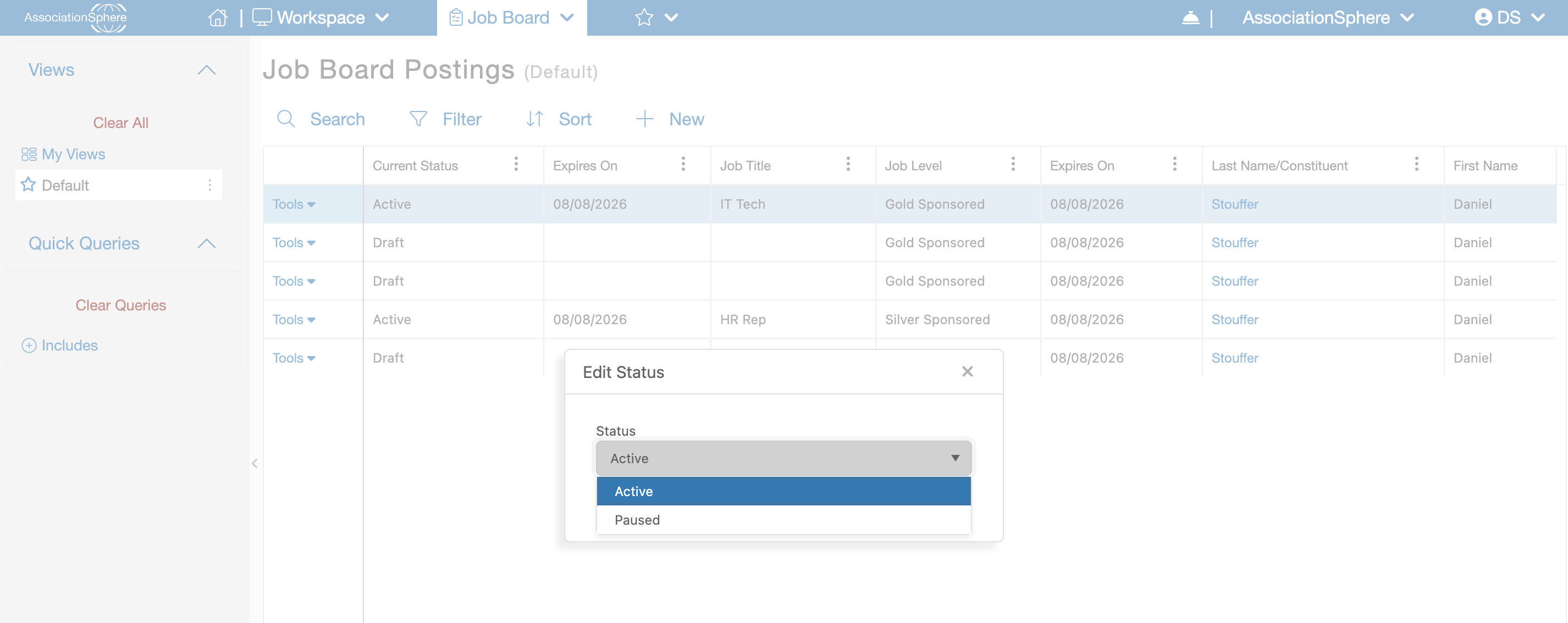
Task: Expand the favorites dropdown chevron
Action: [671, 18]
